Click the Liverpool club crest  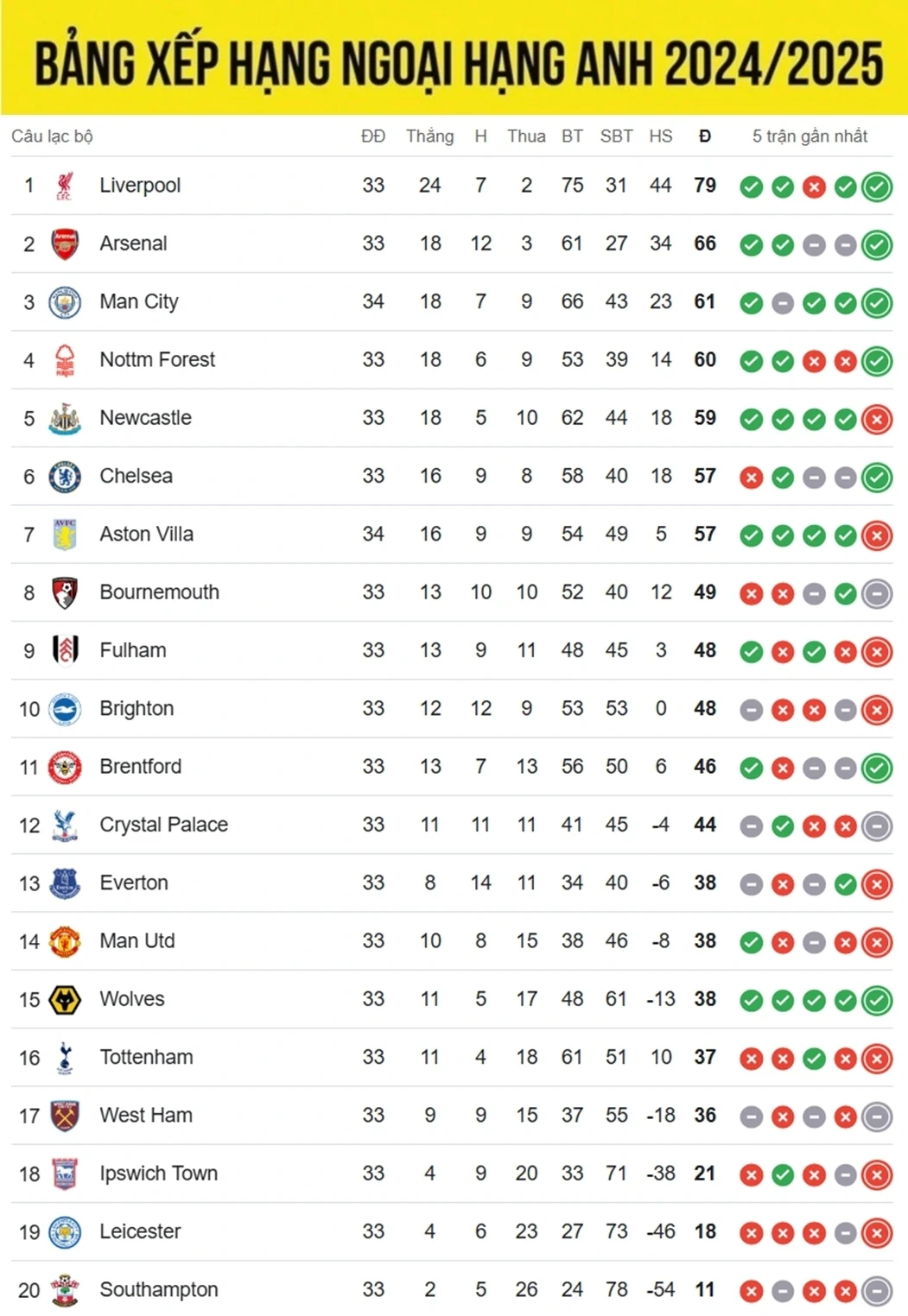coord(65,186)
